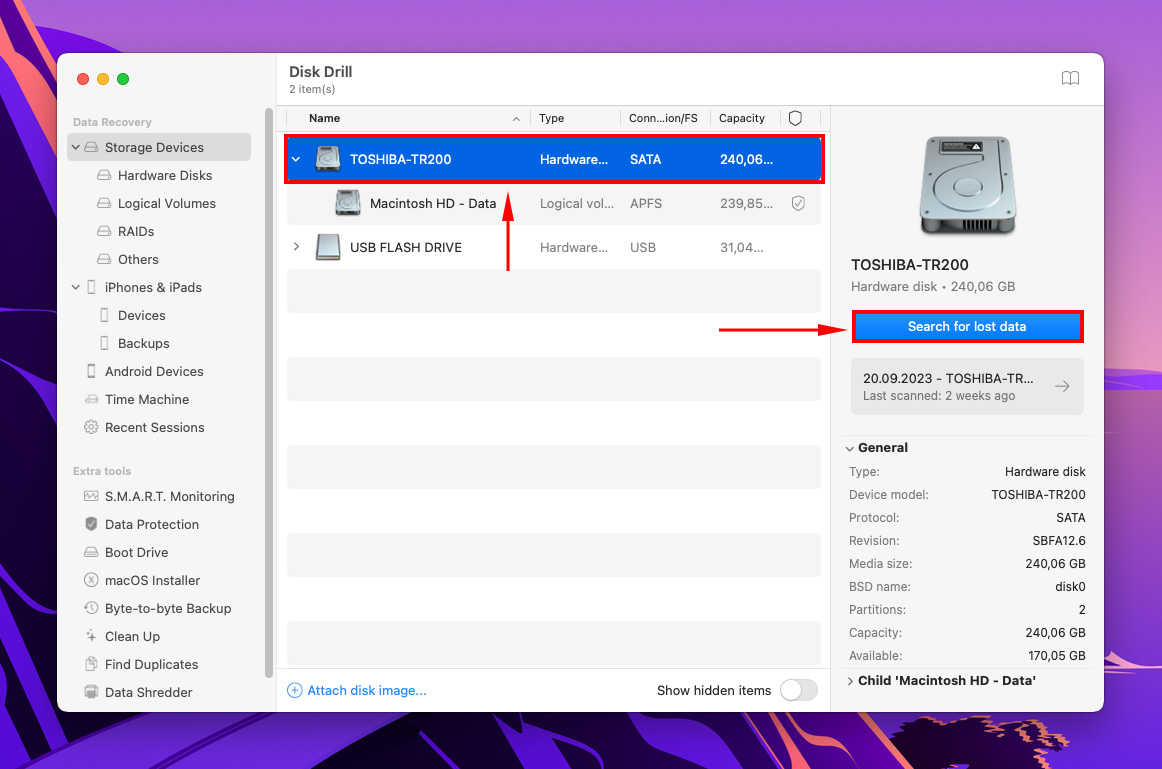Screen dimensions: 1162x769
Task: Open S.M.A.R.T. Monitoring tool
Action: (170, 496)
